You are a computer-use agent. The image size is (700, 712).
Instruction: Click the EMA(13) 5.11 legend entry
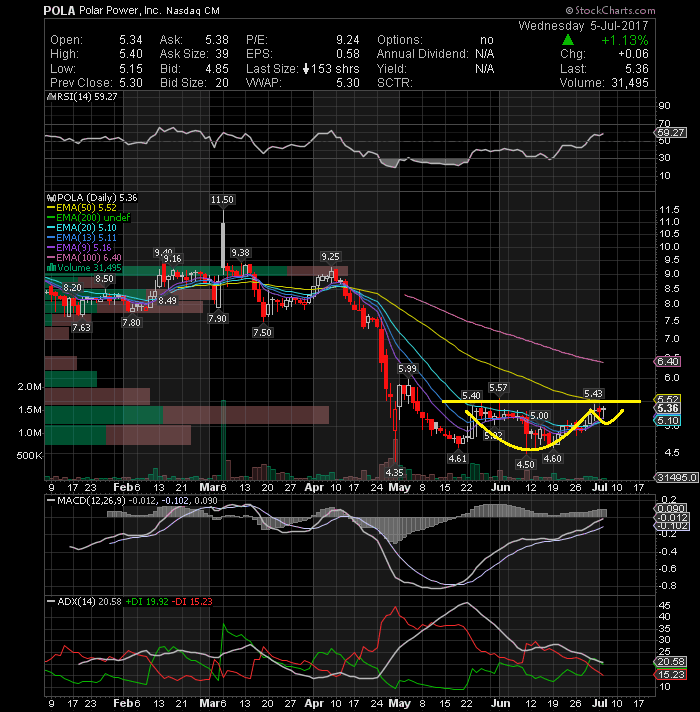[82, 237]
